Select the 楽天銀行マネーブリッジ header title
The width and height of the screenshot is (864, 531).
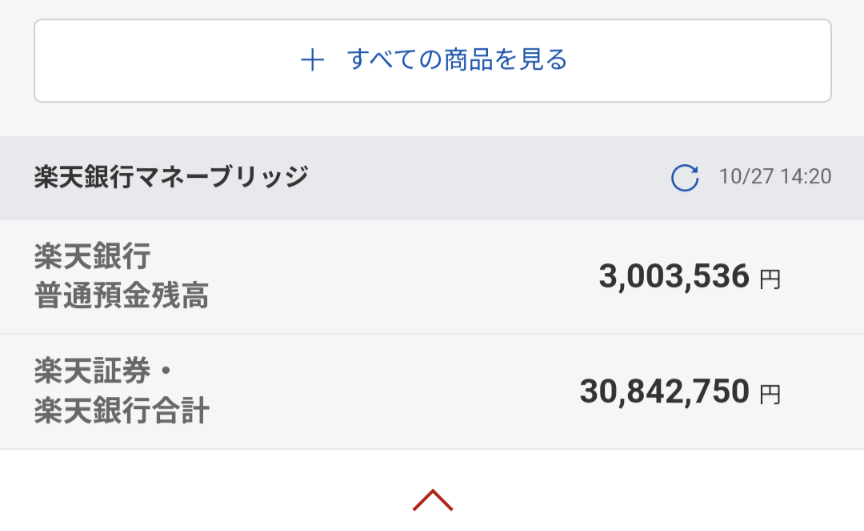(x=171, y=177)
